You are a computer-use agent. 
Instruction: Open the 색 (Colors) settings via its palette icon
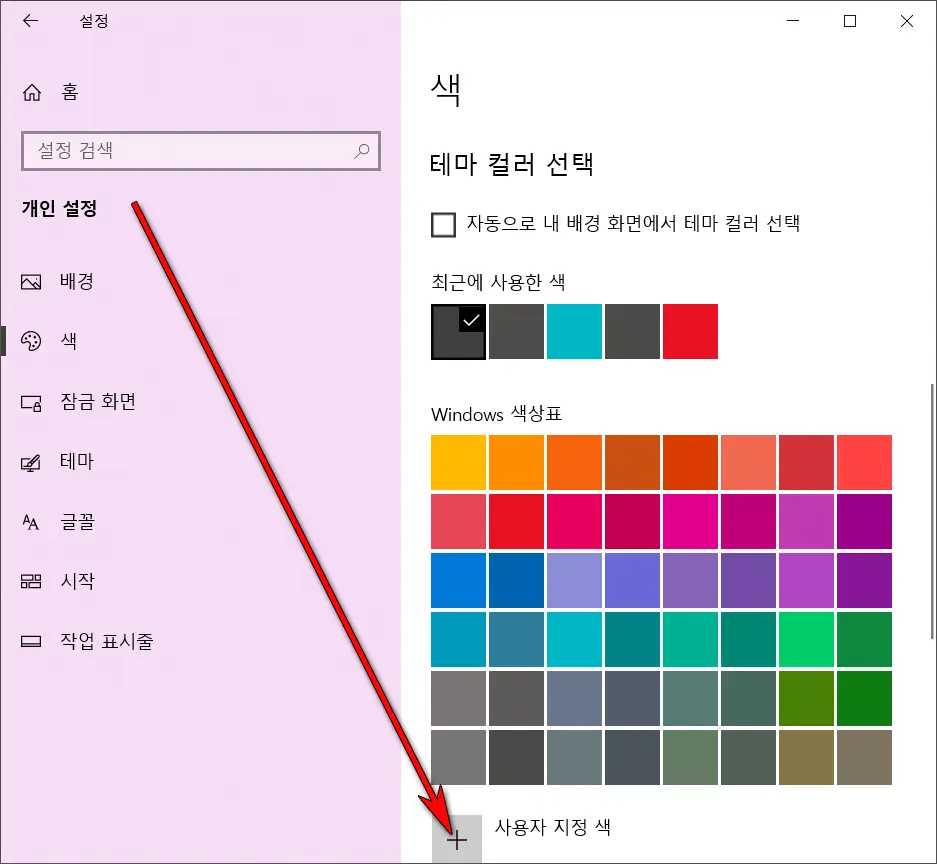(x=33, y=341)
